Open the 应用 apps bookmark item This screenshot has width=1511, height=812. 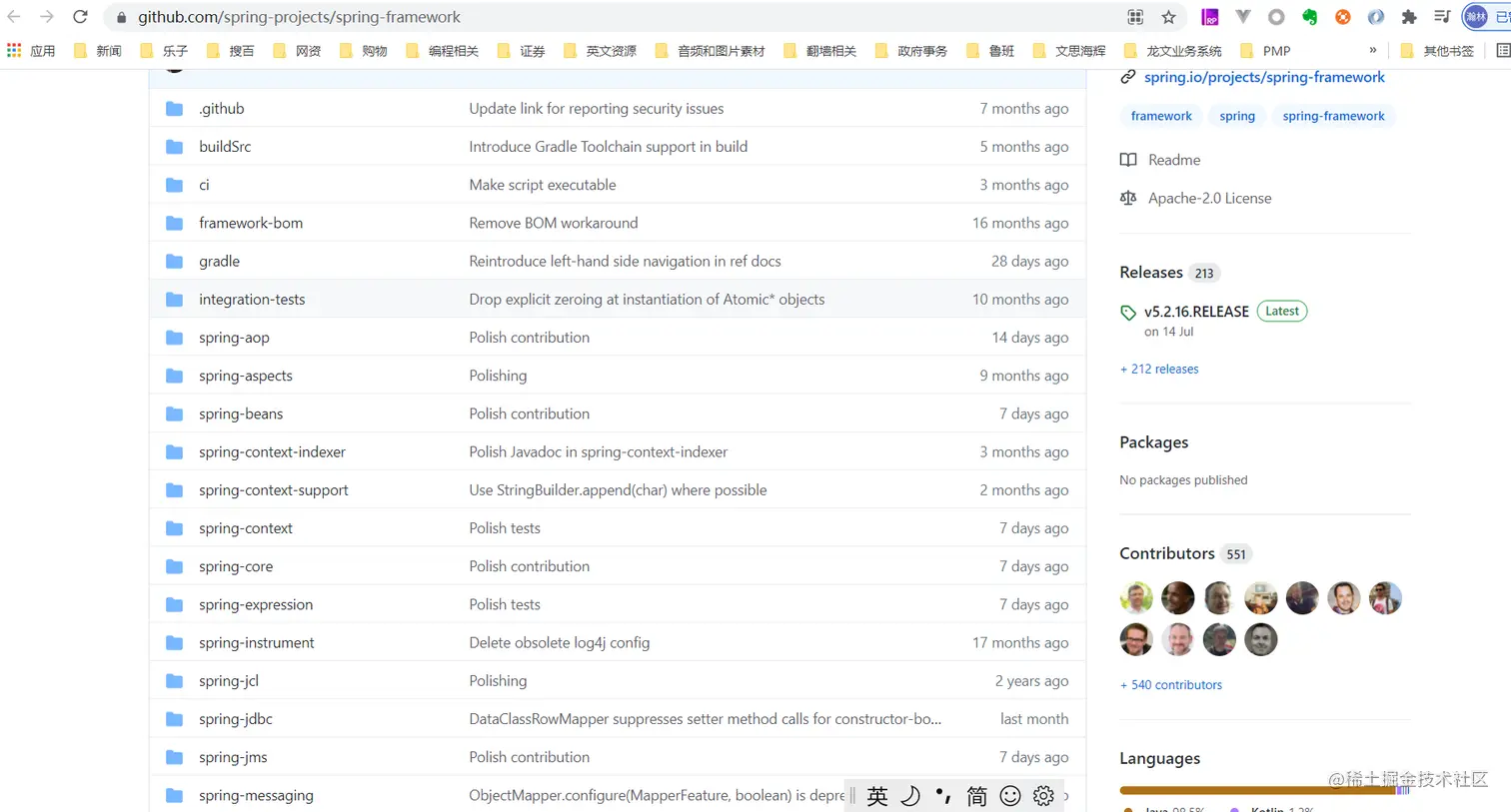point(31,51)
